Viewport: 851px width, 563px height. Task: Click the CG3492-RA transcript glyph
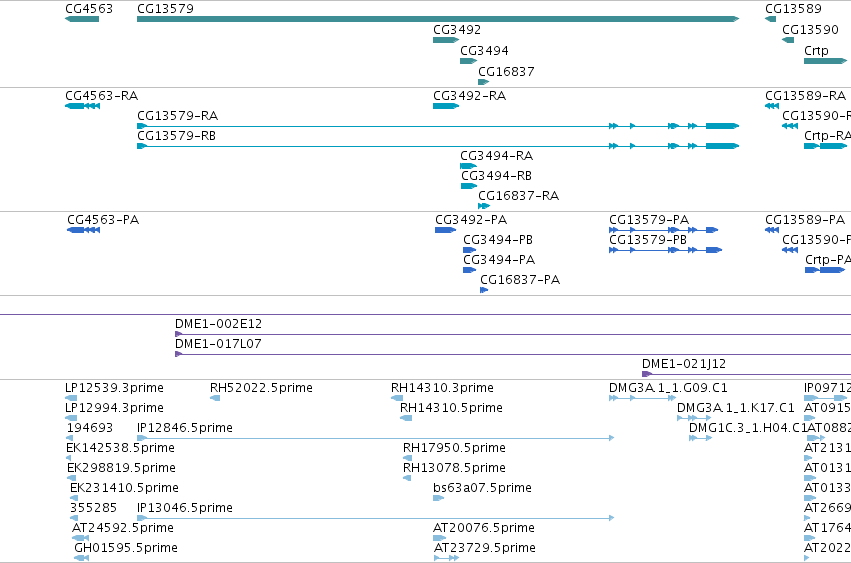tap(446, 106)
